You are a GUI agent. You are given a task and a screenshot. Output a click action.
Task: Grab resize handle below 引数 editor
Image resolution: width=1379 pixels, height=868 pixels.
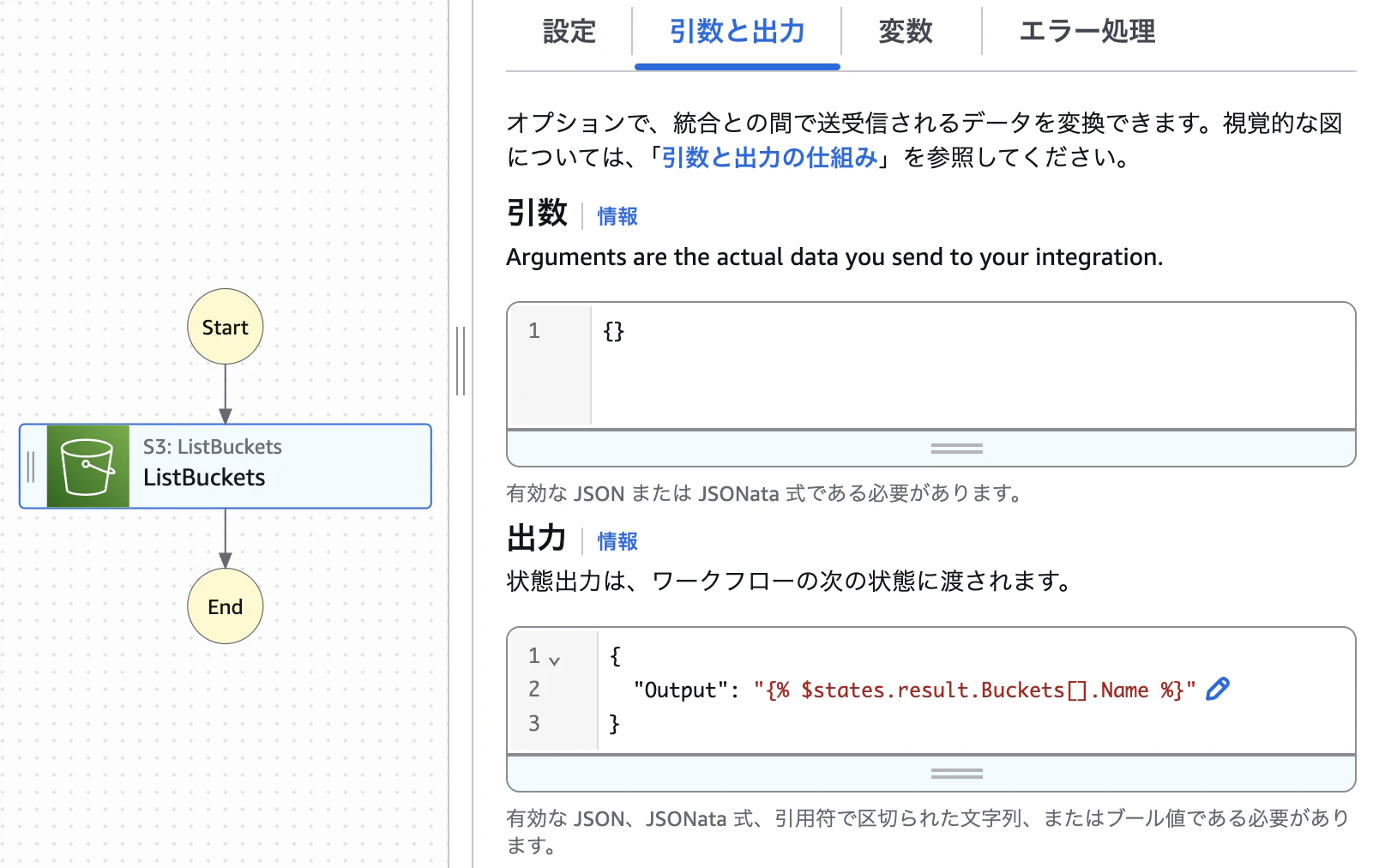(957, 449)
